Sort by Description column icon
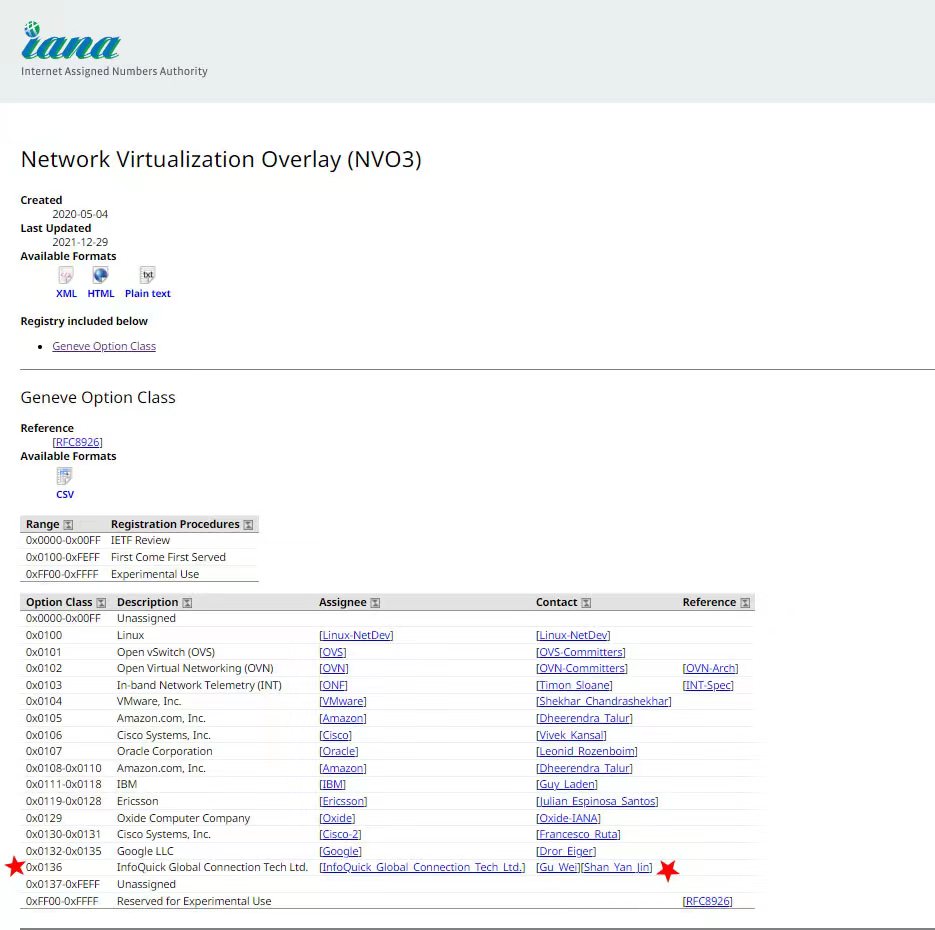Image resolution: width=935 pixels, height=930 pixels. (x=187, y=603)
